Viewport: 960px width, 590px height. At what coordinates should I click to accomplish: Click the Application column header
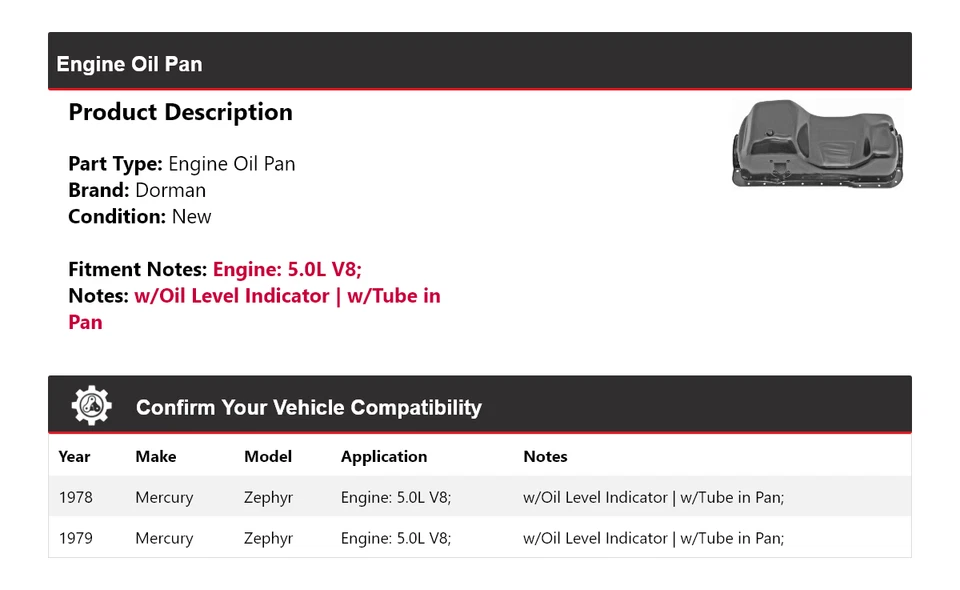(x=384, y=456)
